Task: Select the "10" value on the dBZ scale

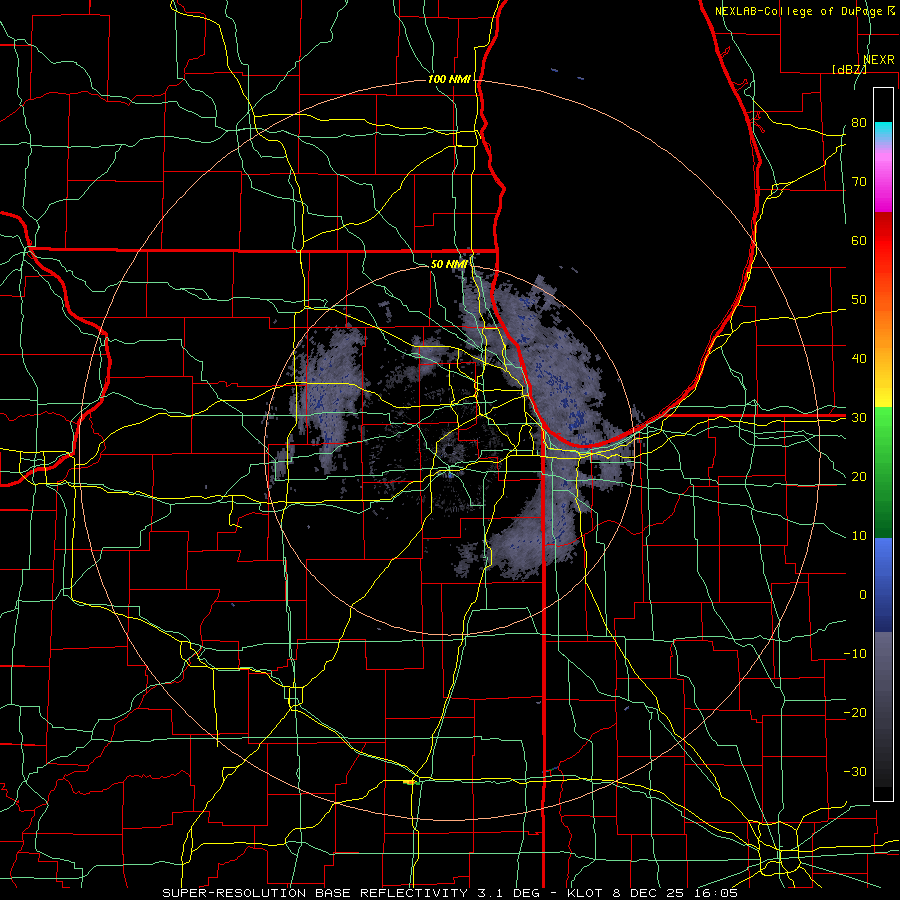Action: tap(859, 536)
